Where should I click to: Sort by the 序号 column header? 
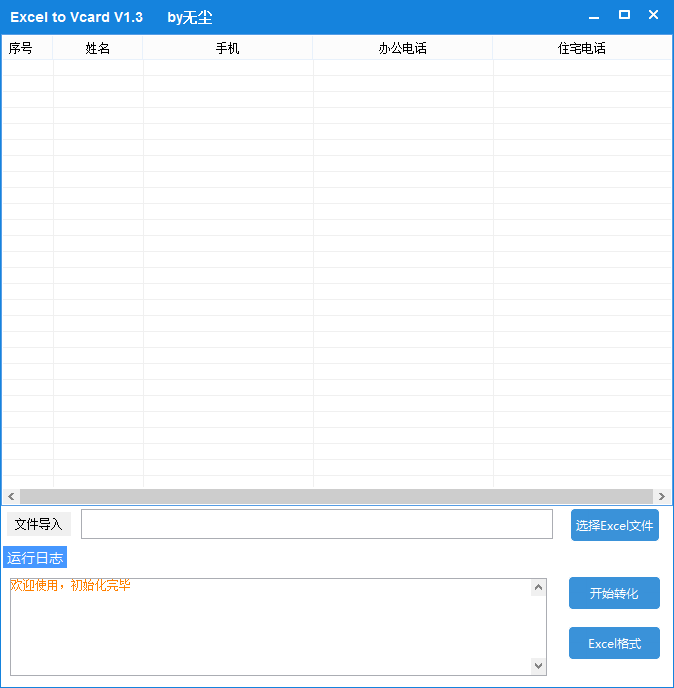27,48
